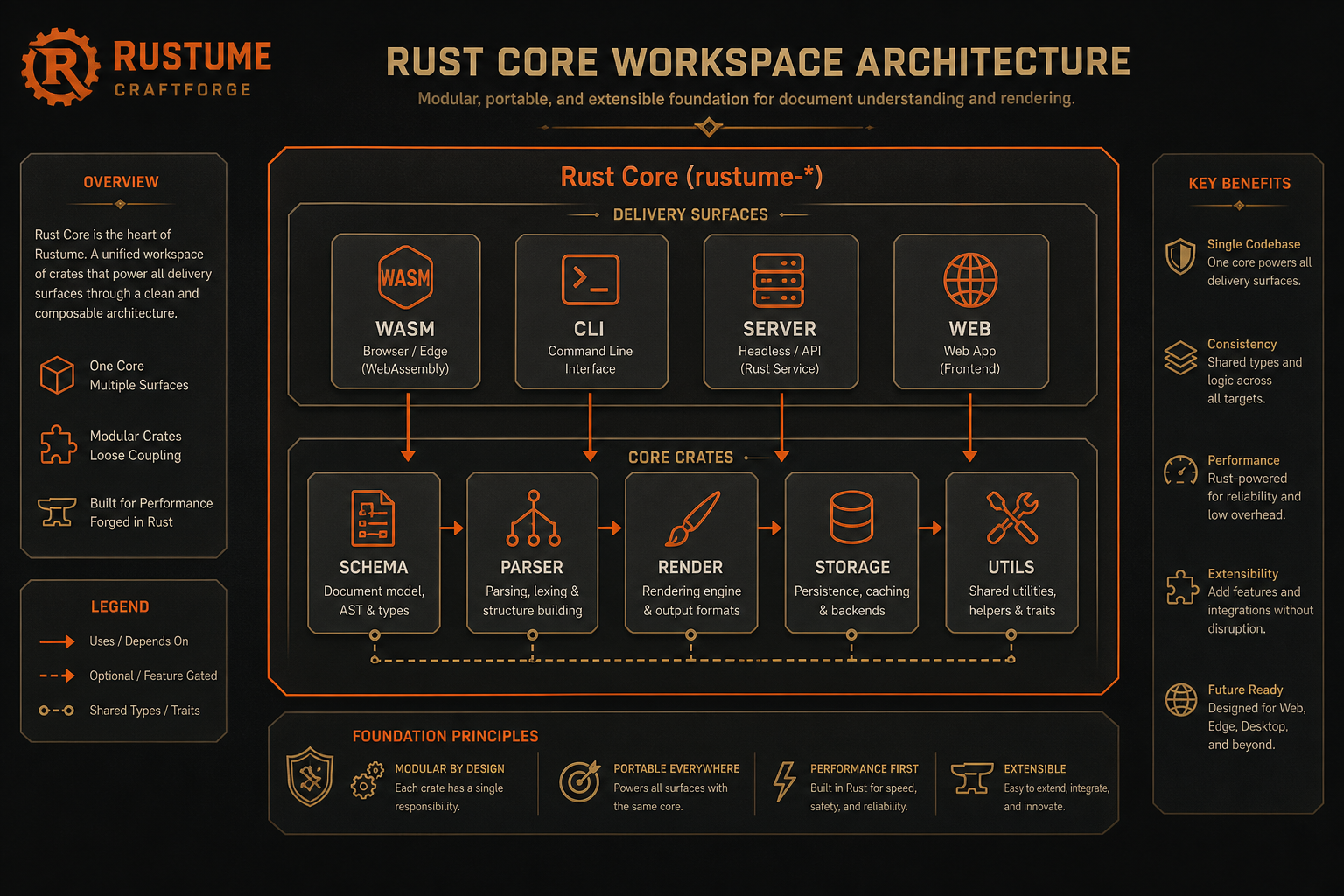
Task: Click the shield icon beside Single Codebase
Action: [x=1180, y=257]
